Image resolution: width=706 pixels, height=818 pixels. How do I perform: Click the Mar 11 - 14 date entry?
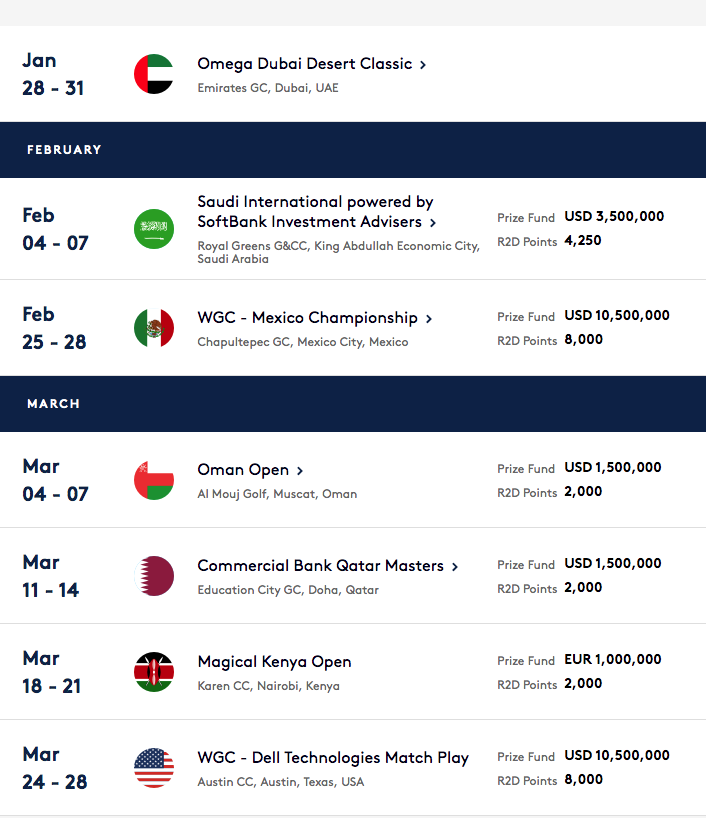pyautogui.click(x=51, y=576)
